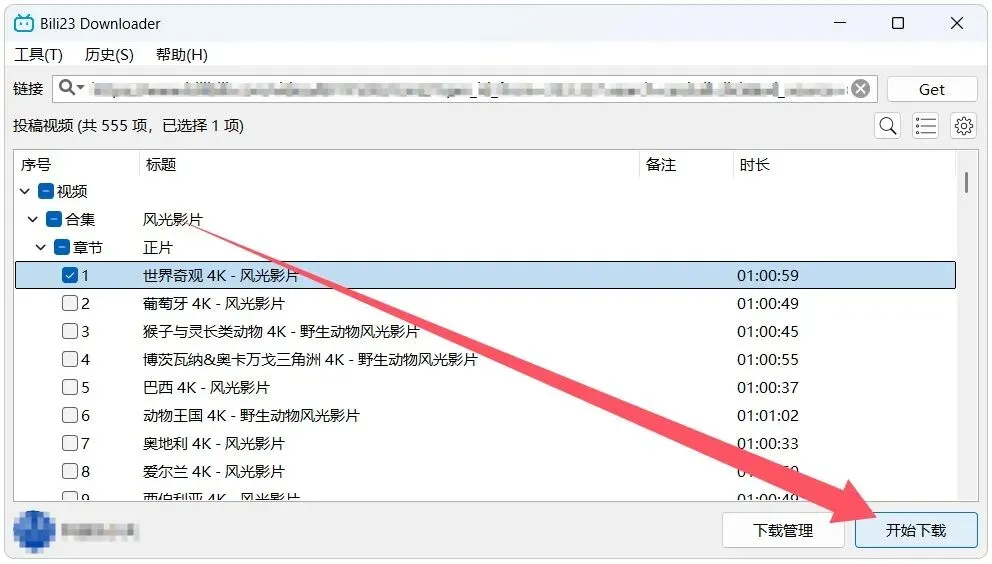
Task: Click the duration 01:00:55
Action: [x=767, y=359]
